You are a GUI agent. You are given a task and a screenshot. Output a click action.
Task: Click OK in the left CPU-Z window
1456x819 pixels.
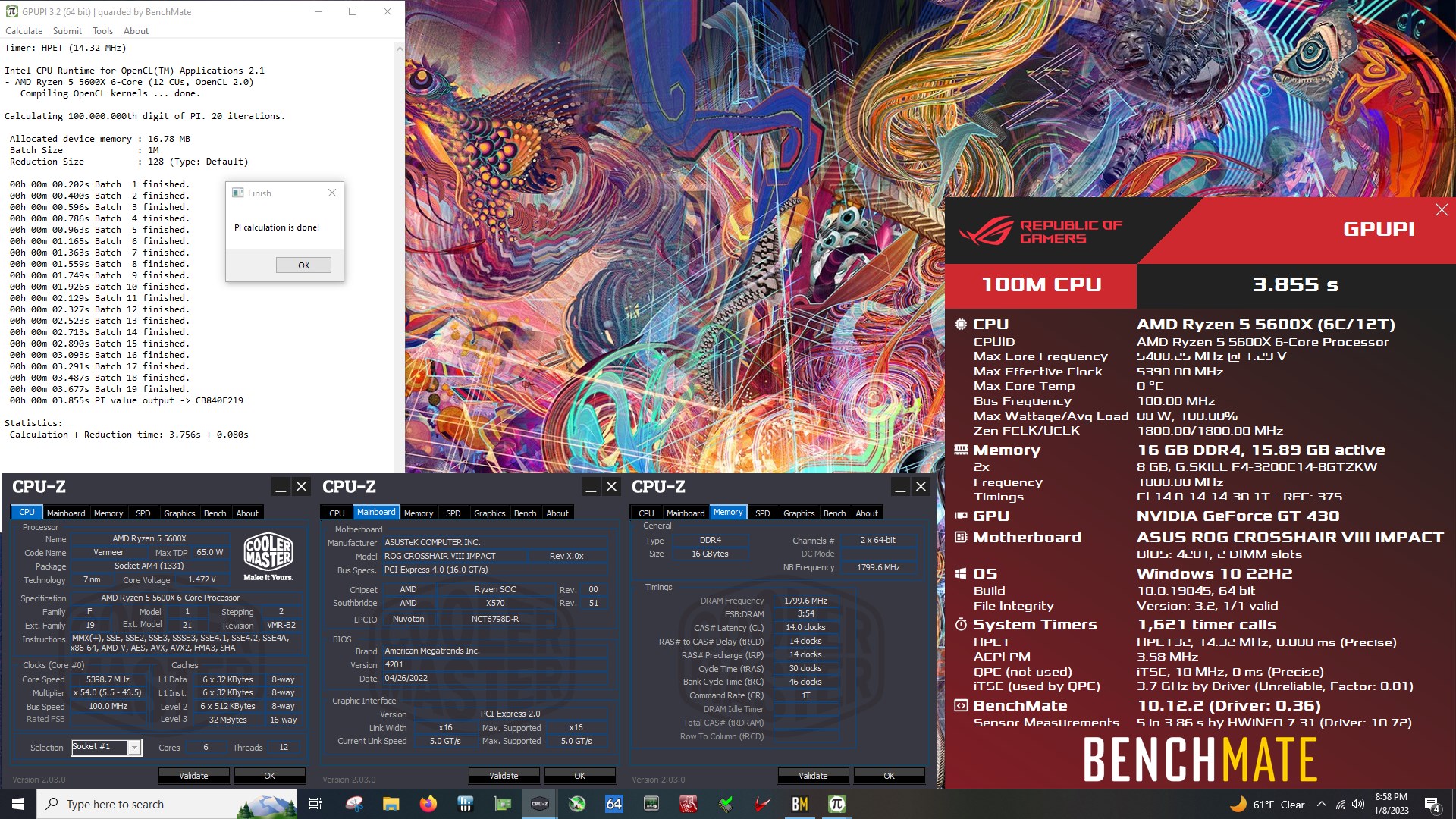(269, 776)
